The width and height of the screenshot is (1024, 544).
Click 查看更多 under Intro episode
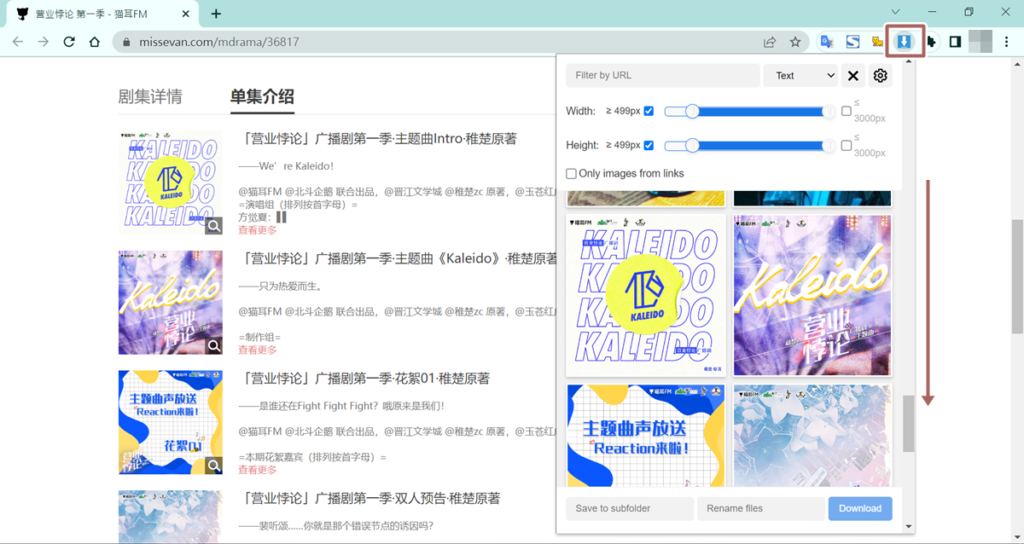[x=257, y=230]
